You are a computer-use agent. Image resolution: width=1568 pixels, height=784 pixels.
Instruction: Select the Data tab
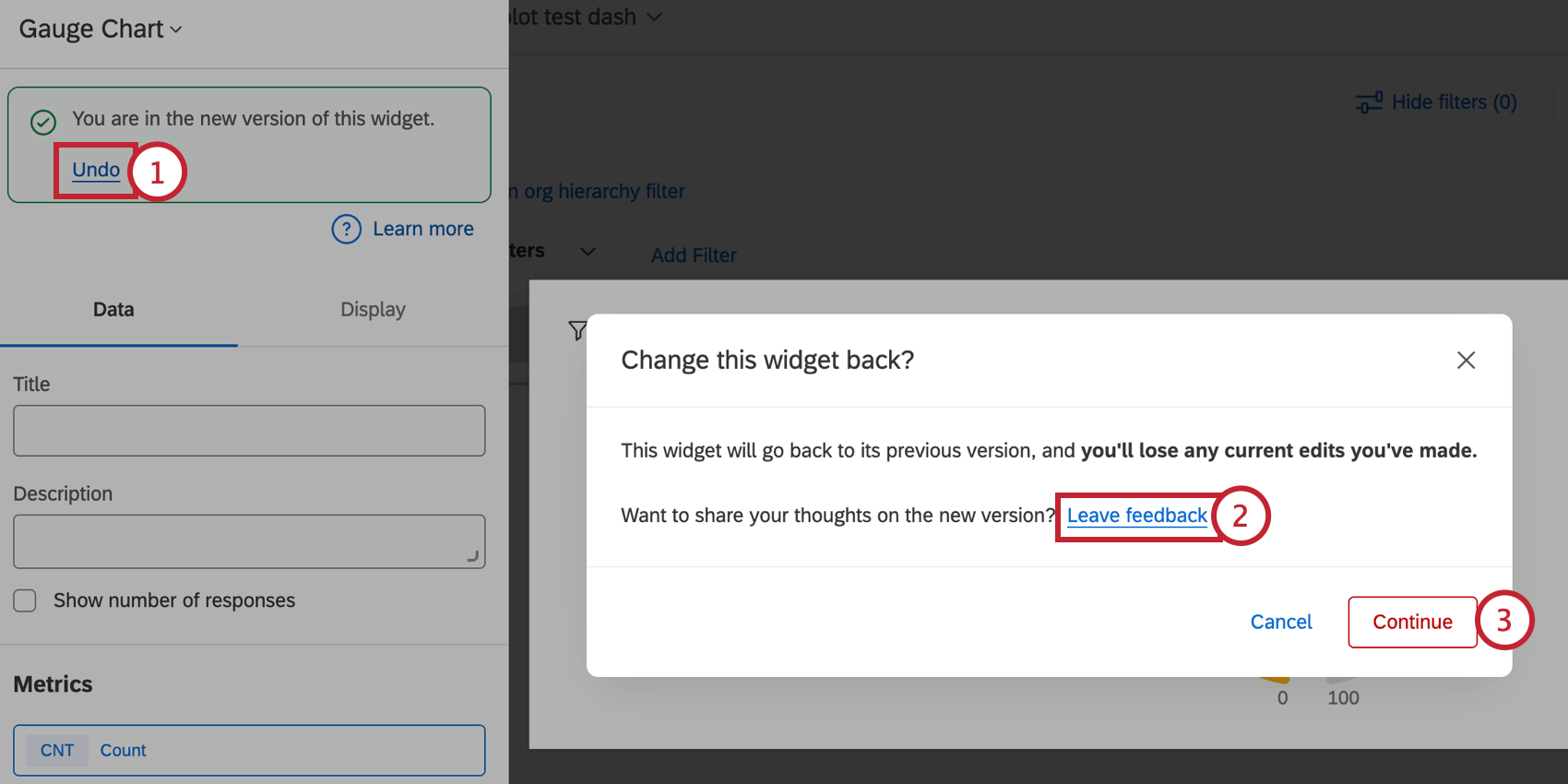click(113, 309)
